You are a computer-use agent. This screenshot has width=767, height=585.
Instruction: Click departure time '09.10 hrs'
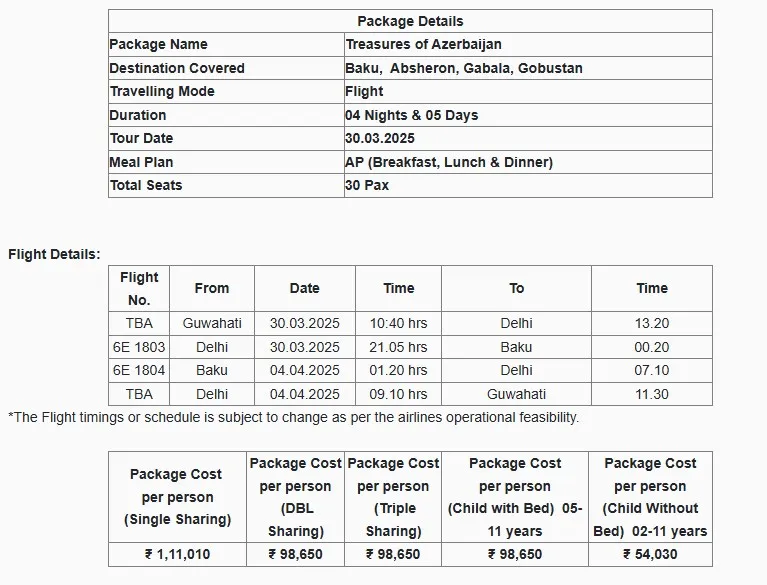[398, 394]
